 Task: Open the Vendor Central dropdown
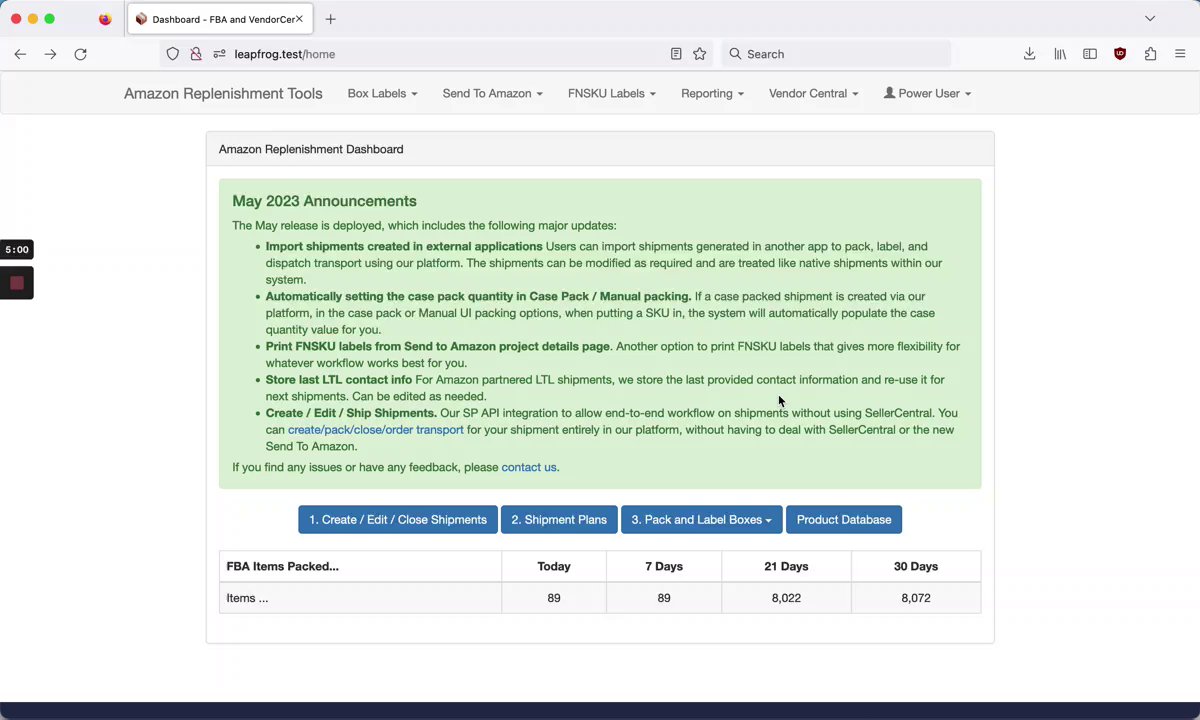tap(813, 93)
